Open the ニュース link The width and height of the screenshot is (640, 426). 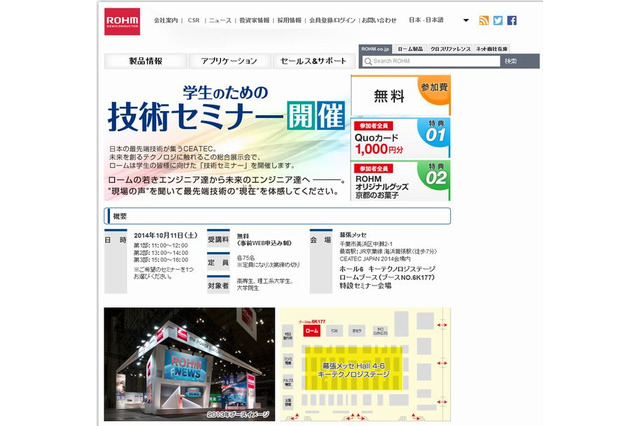(x=220, y=20)
